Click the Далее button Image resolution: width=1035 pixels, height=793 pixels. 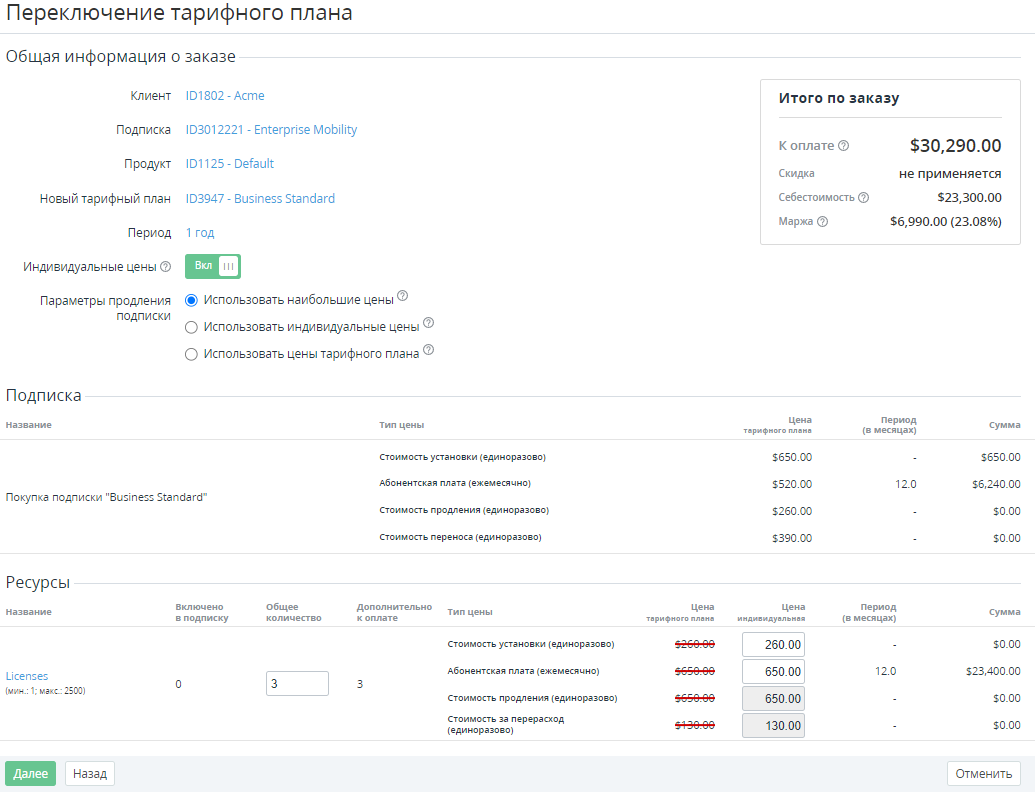(30, 774)
